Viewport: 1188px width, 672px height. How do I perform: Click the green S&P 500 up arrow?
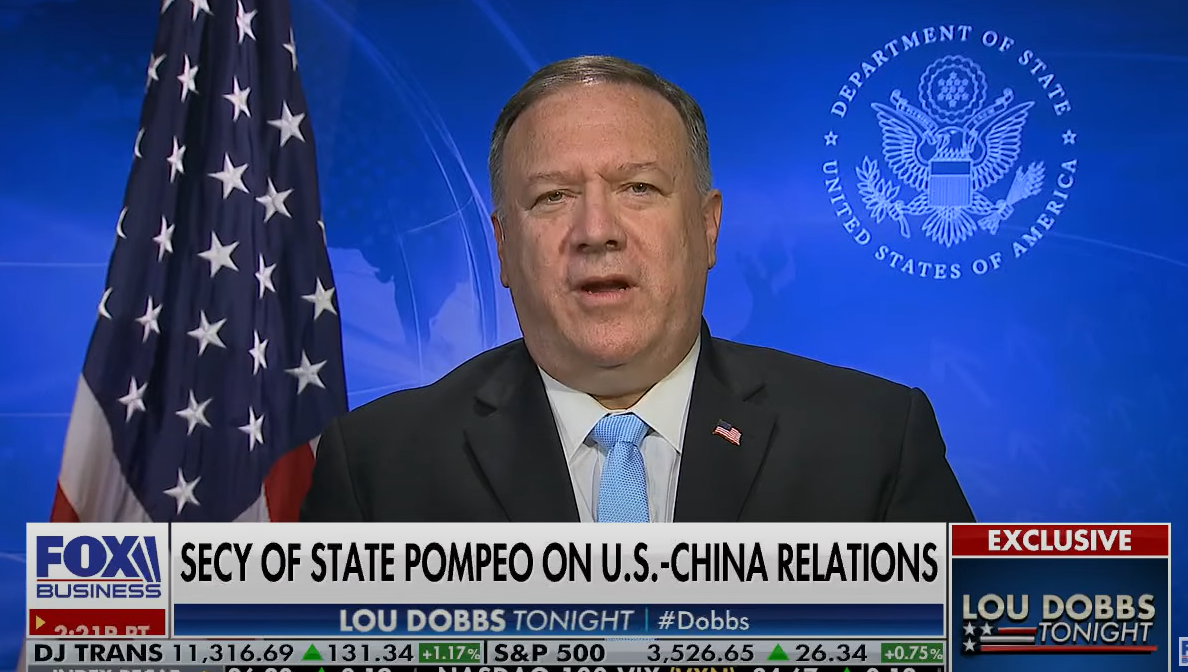778,652
